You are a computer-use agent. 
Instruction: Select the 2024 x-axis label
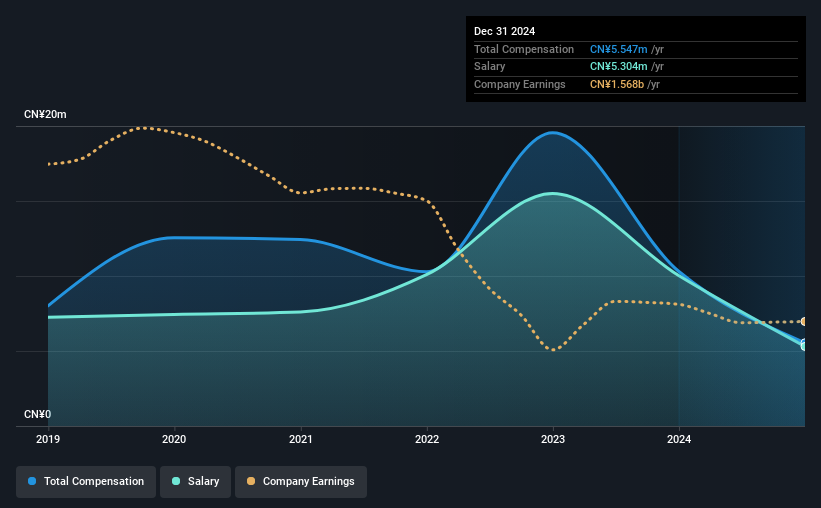tap(679, 439)
